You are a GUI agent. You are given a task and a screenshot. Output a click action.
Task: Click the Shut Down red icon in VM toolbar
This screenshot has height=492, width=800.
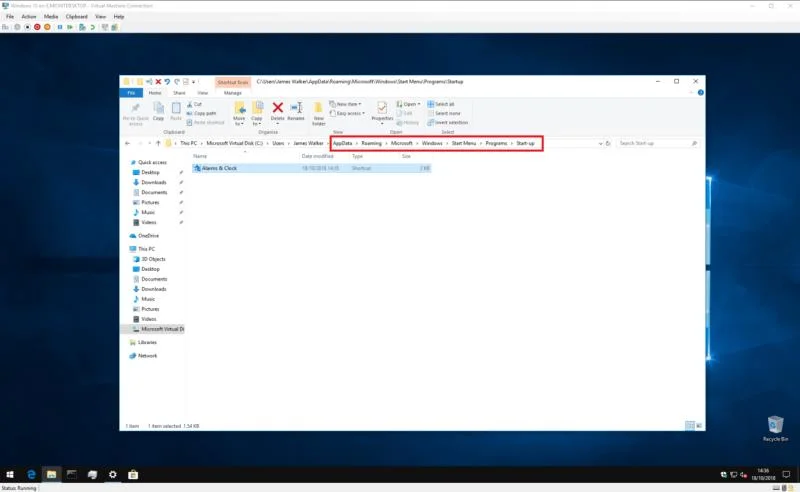coord(37,27)
